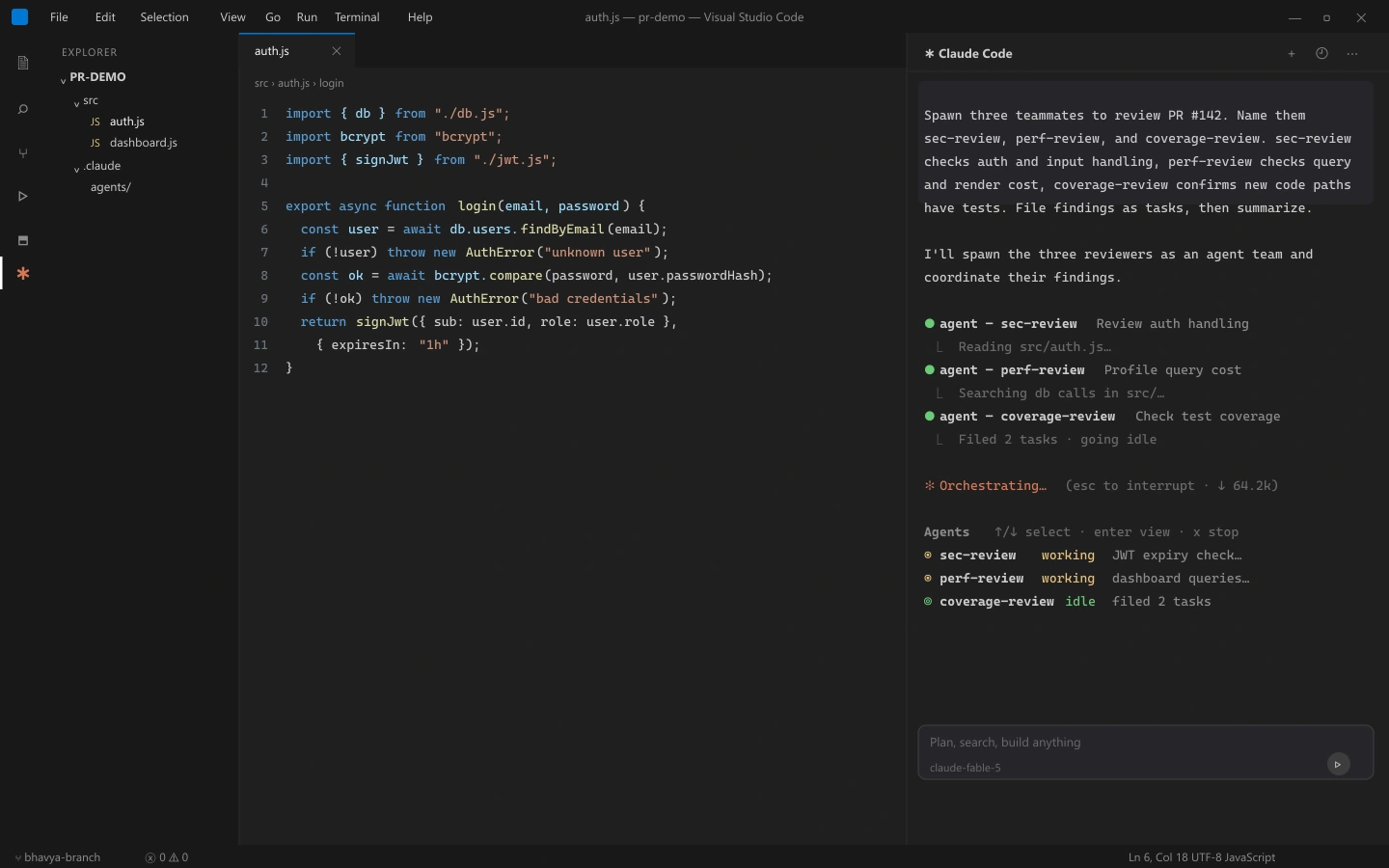Click the VS Code app logo
This screenshot has height=868, width=1389.
[x=19, y=16]
